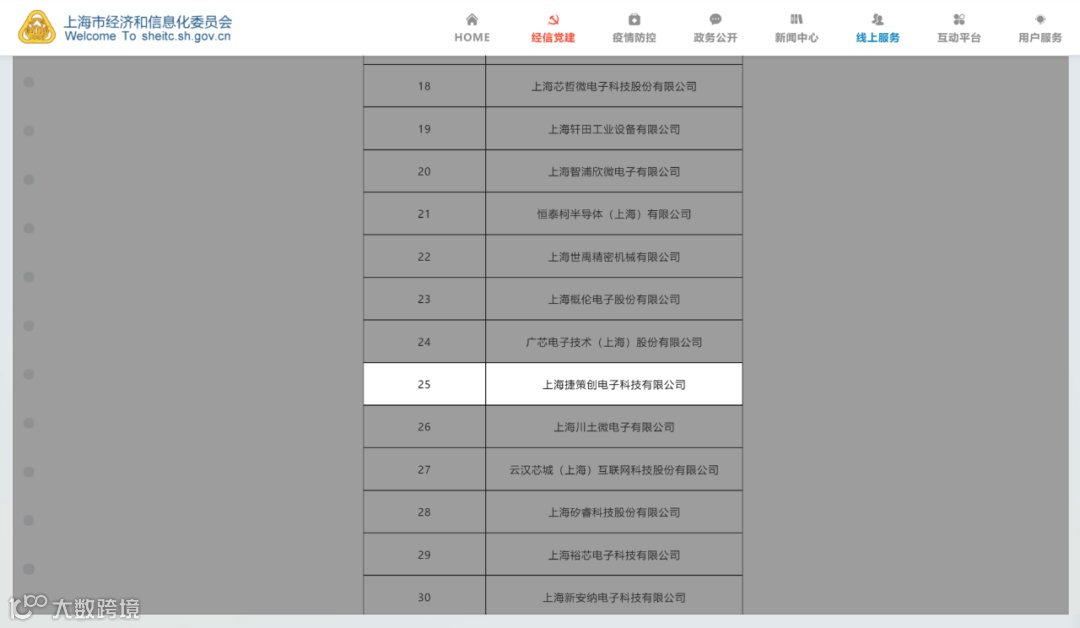Click row number 28
The width and height of the screenshot is (1080, 628).
coord(424,512)
